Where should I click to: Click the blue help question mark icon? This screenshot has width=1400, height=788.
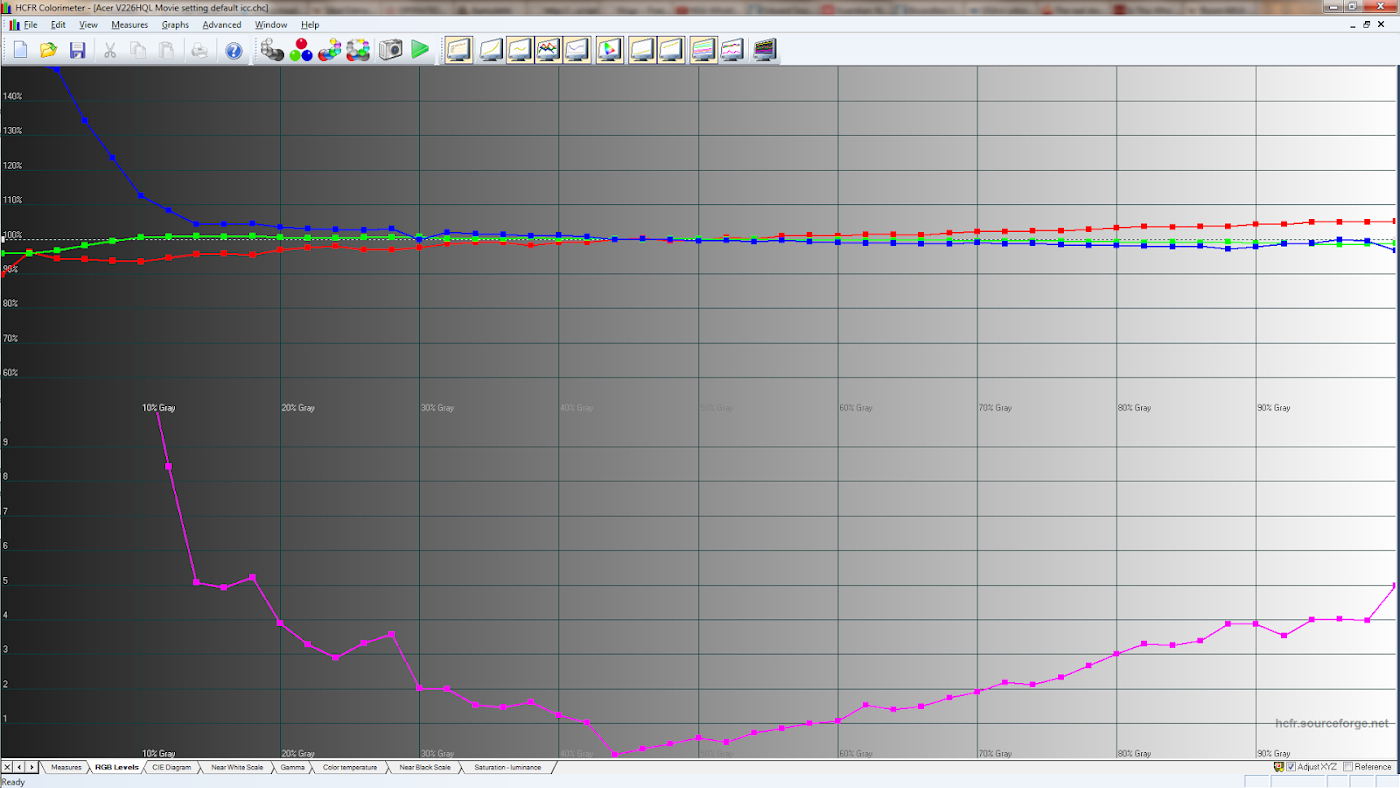233,50
